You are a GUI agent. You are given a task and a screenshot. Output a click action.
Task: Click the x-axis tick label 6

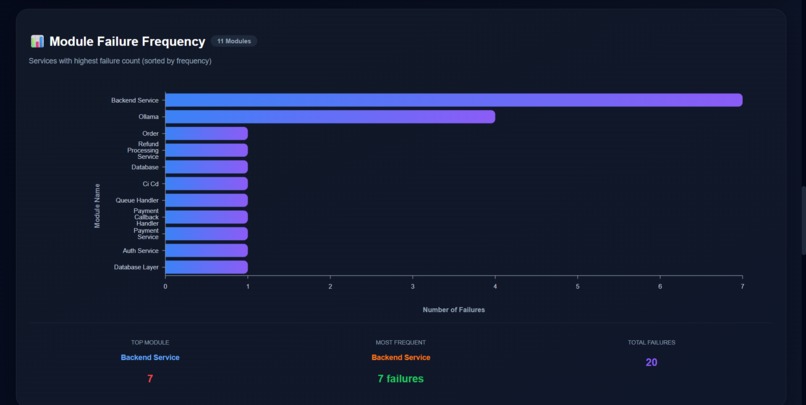pyautogui.click(x=660, y=286)
